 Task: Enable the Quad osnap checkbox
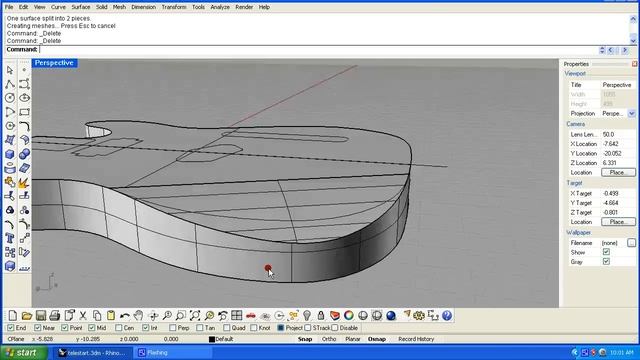pyautogui.click(x=227, y=328)
